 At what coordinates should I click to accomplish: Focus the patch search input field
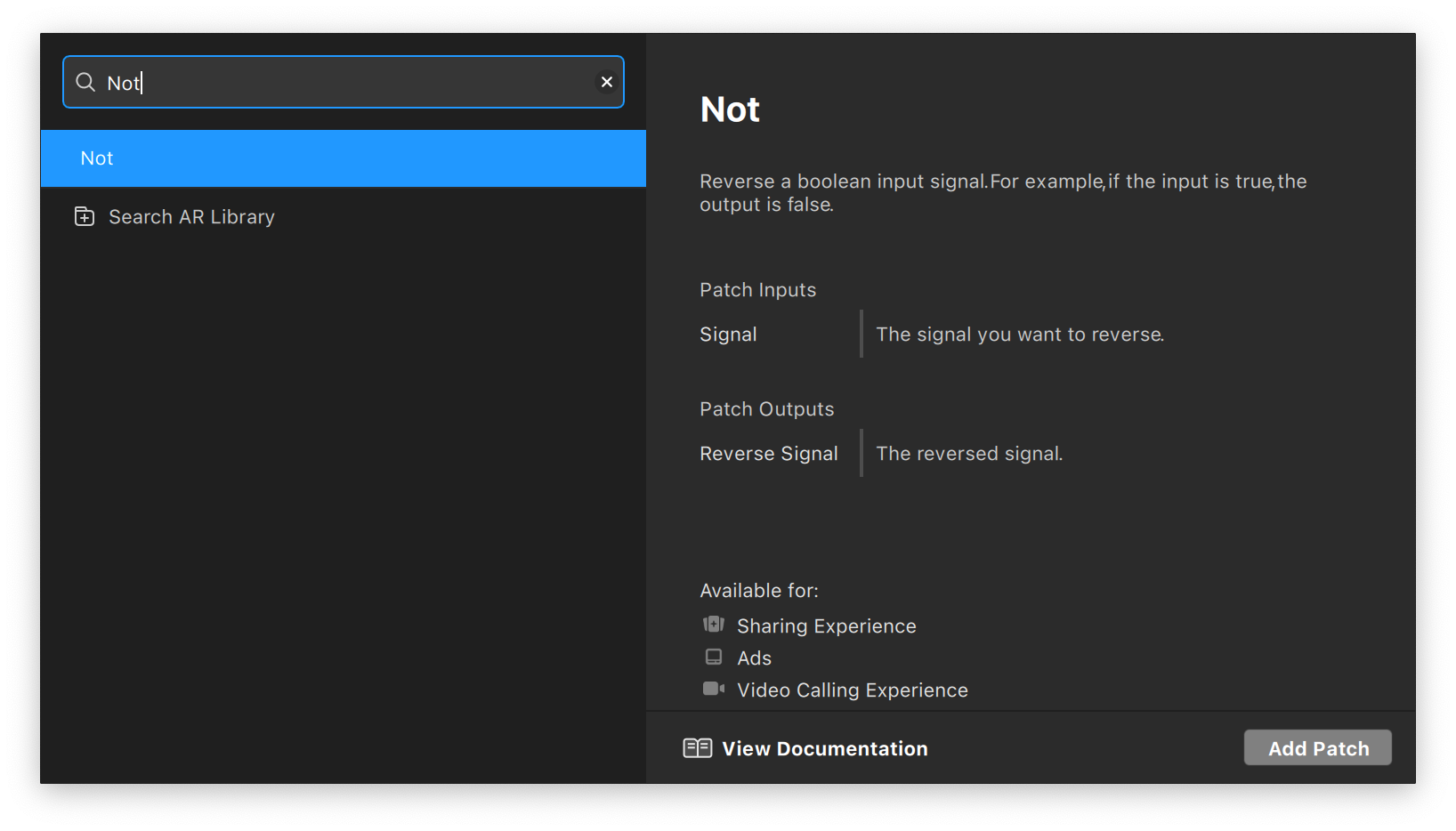coord(356,83)
